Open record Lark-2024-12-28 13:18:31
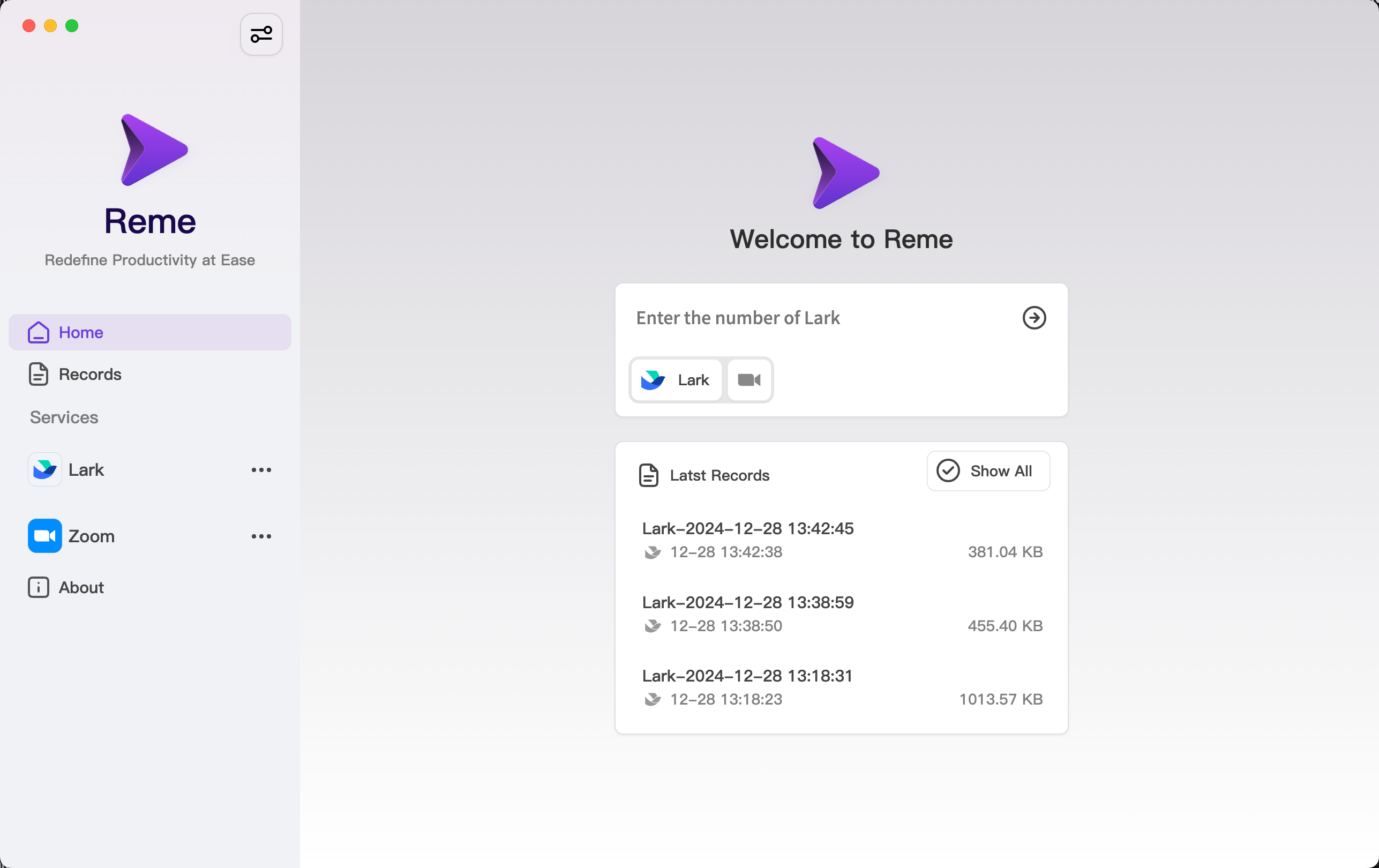The image size is (1379, 868). pos(747,676)
